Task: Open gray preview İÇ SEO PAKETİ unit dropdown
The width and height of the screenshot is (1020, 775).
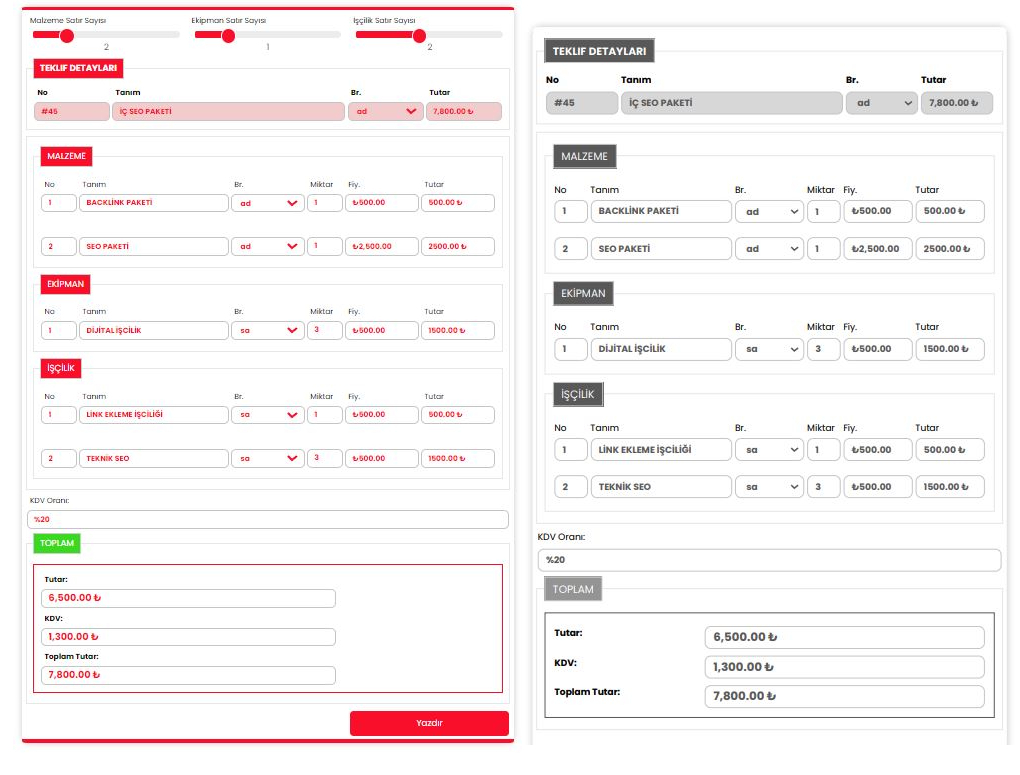Action: point(881,103)
